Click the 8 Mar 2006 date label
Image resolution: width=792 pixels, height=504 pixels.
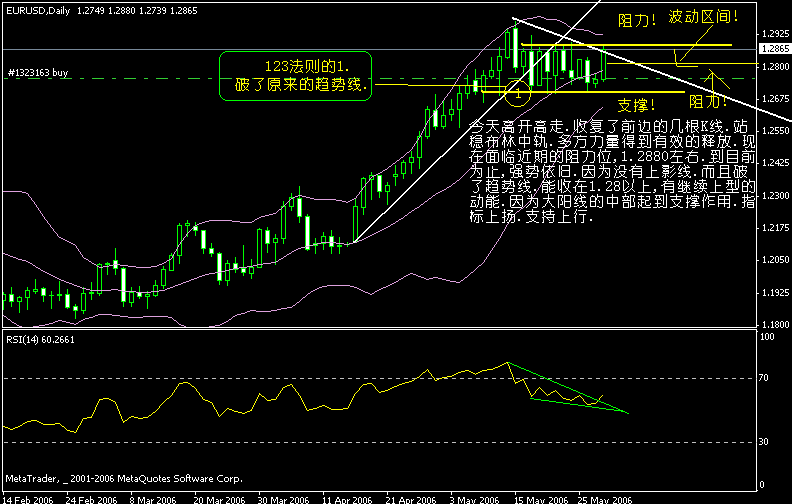pos(153,500)
